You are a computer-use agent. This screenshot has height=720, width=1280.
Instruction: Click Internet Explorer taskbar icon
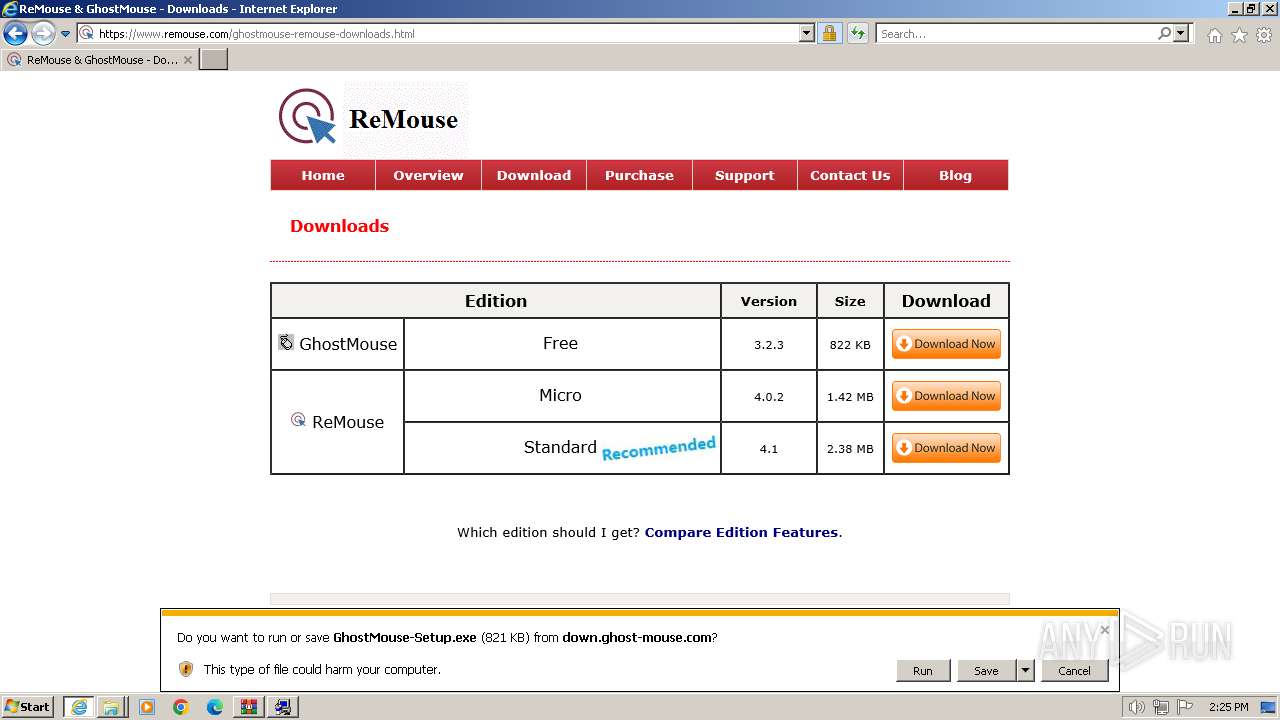pos(78,707)
